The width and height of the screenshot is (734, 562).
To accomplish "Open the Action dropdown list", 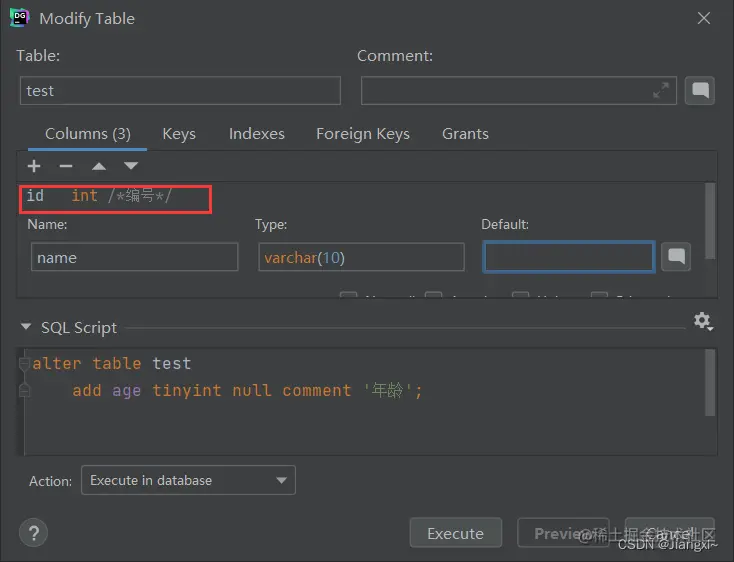I will [x=188, y=480].
